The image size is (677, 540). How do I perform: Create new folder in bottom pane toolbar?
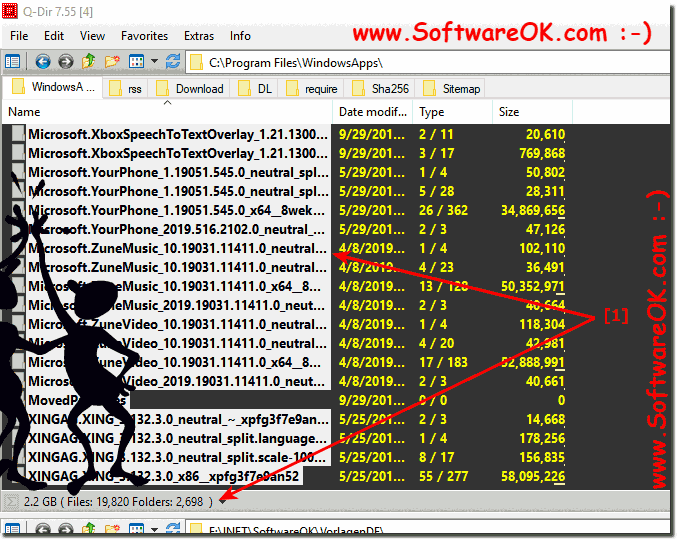click(x=112, y=530)
